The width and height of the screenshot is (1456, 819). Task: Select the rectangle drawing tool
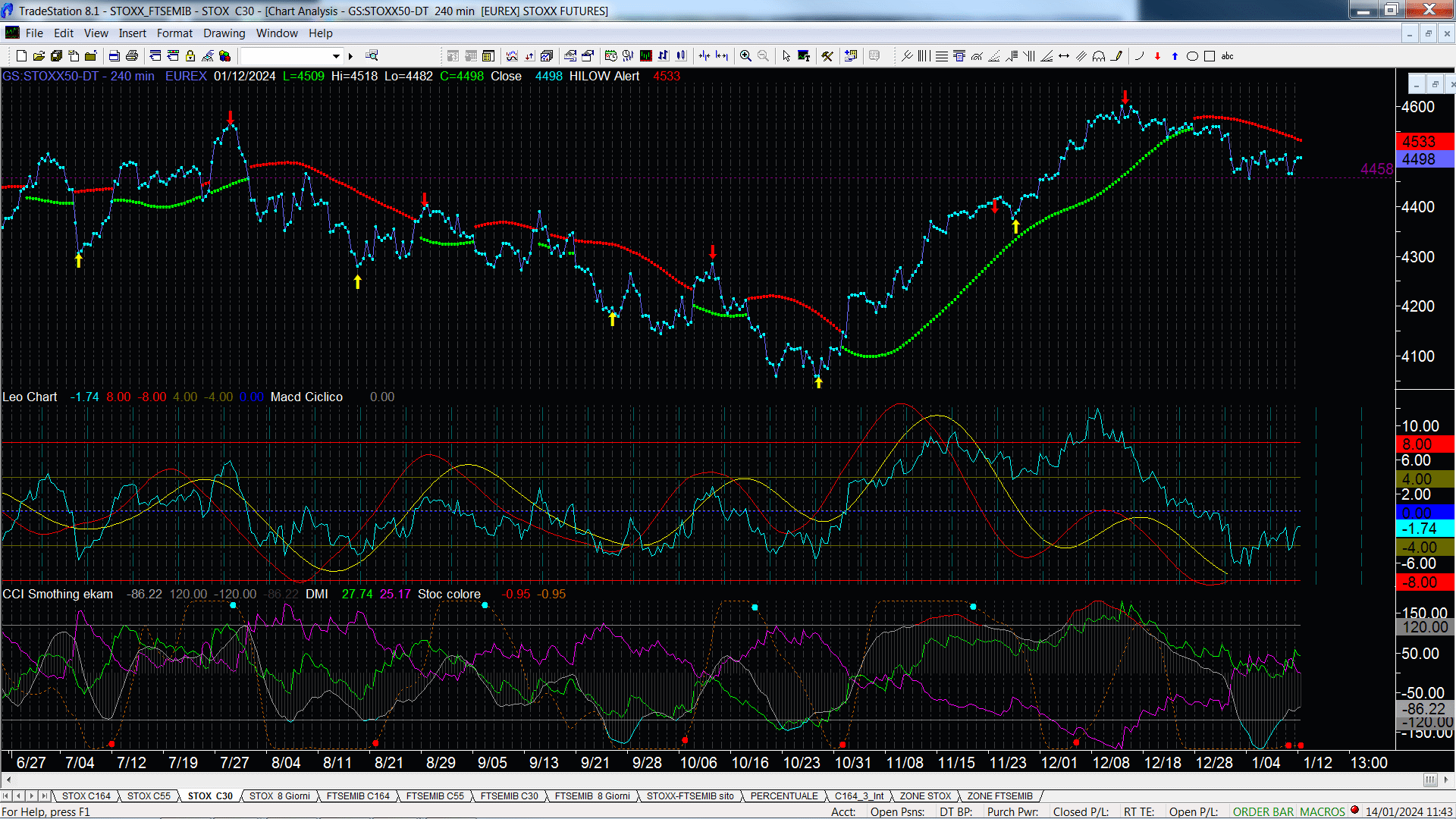click(1210, 56)
